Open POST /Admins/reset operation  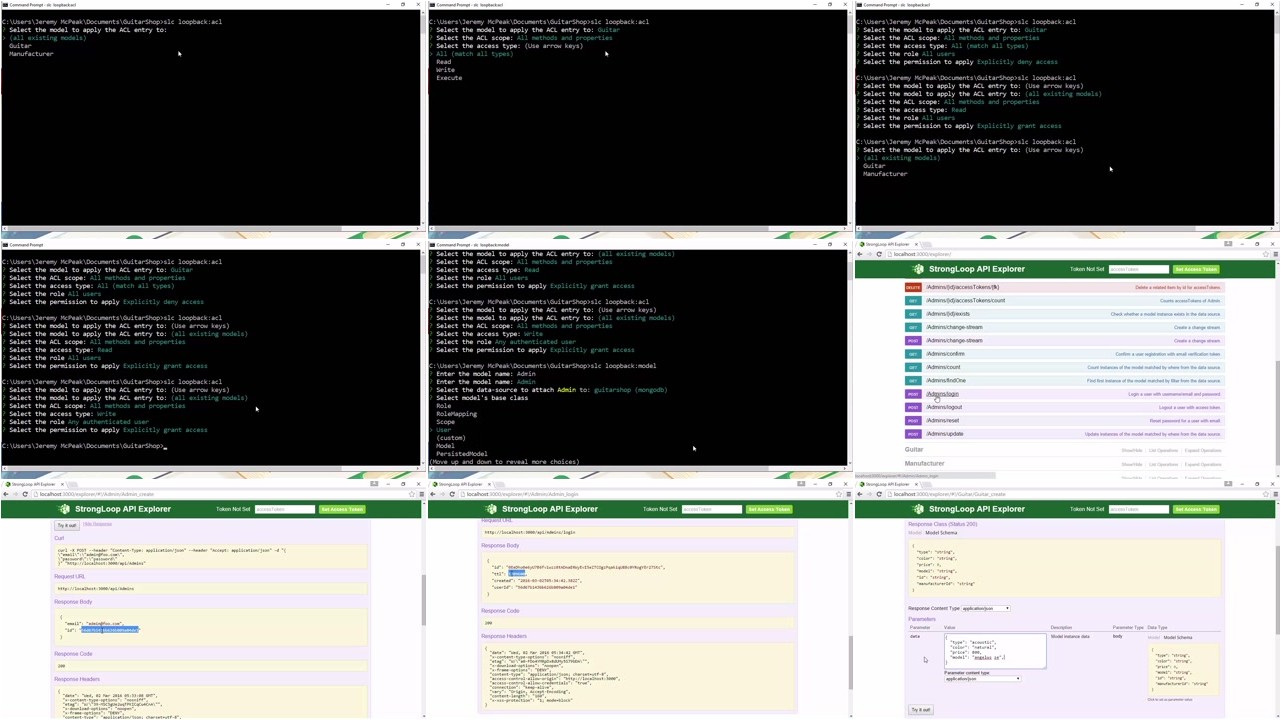(942, 420)
